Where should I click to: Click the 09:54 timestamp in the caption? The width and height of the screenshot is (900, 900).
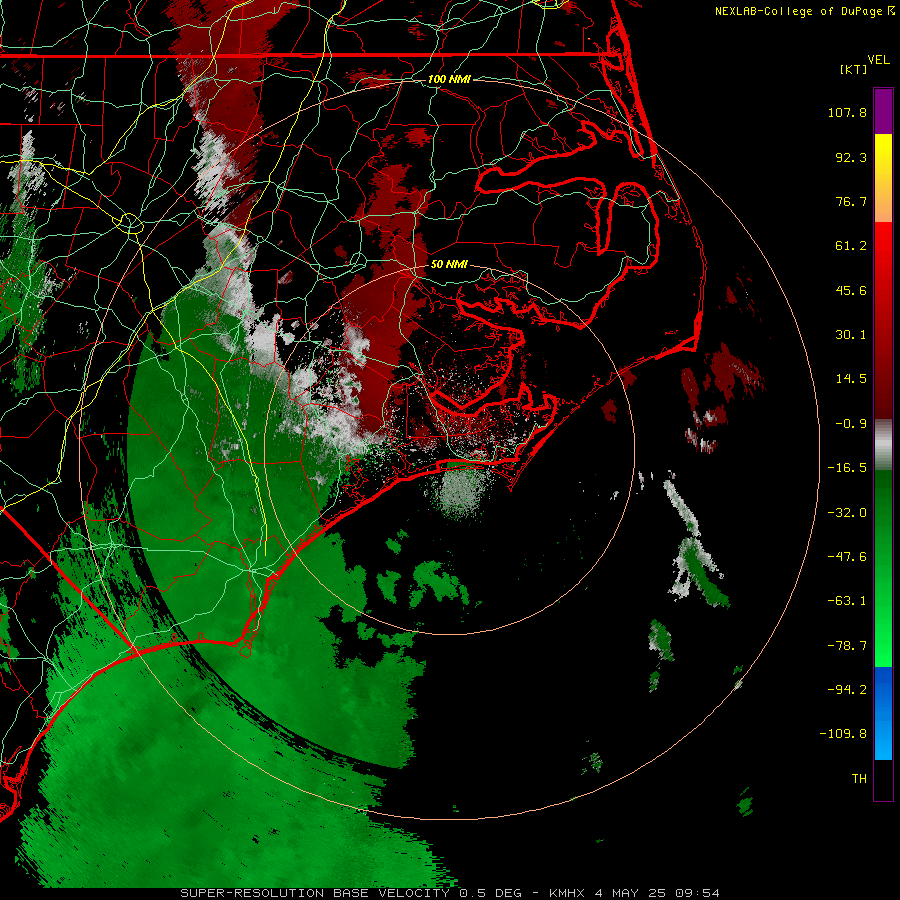click(697, 893)
